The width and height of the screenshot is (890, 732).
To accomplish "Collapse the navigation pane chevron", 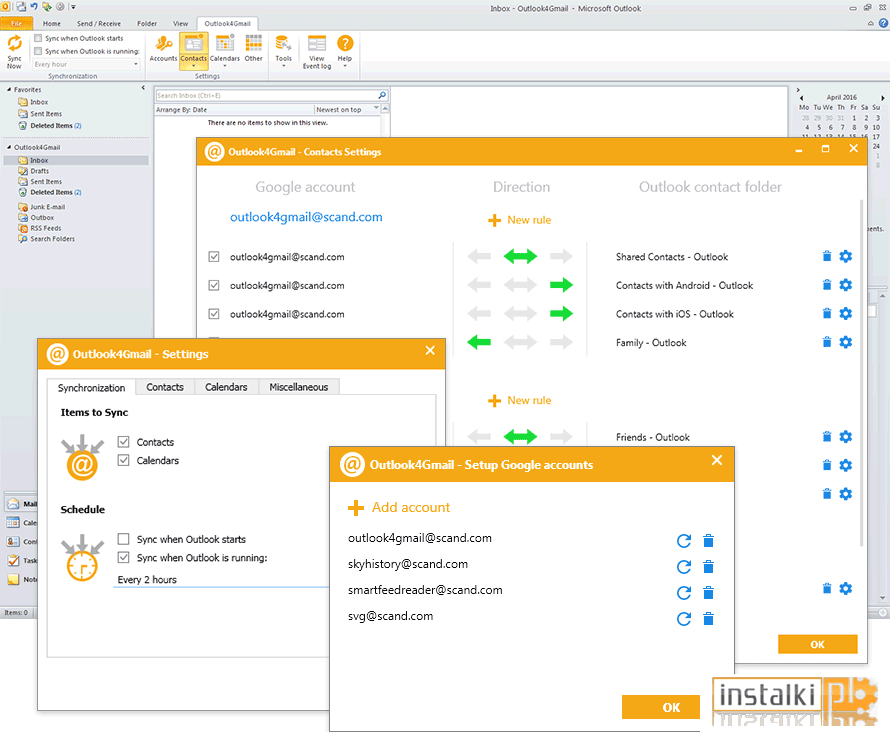I will [x=143, y=88].
